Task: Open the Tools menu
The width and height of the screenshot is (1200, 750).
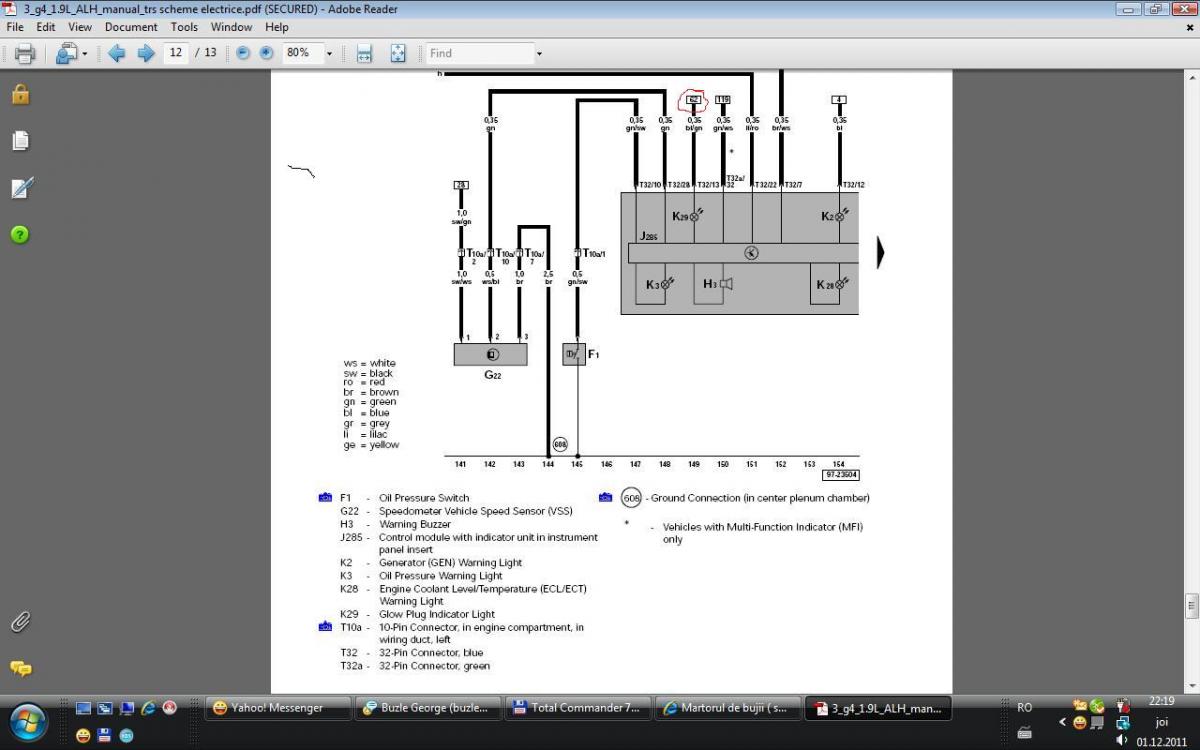Action: point(184,27)
